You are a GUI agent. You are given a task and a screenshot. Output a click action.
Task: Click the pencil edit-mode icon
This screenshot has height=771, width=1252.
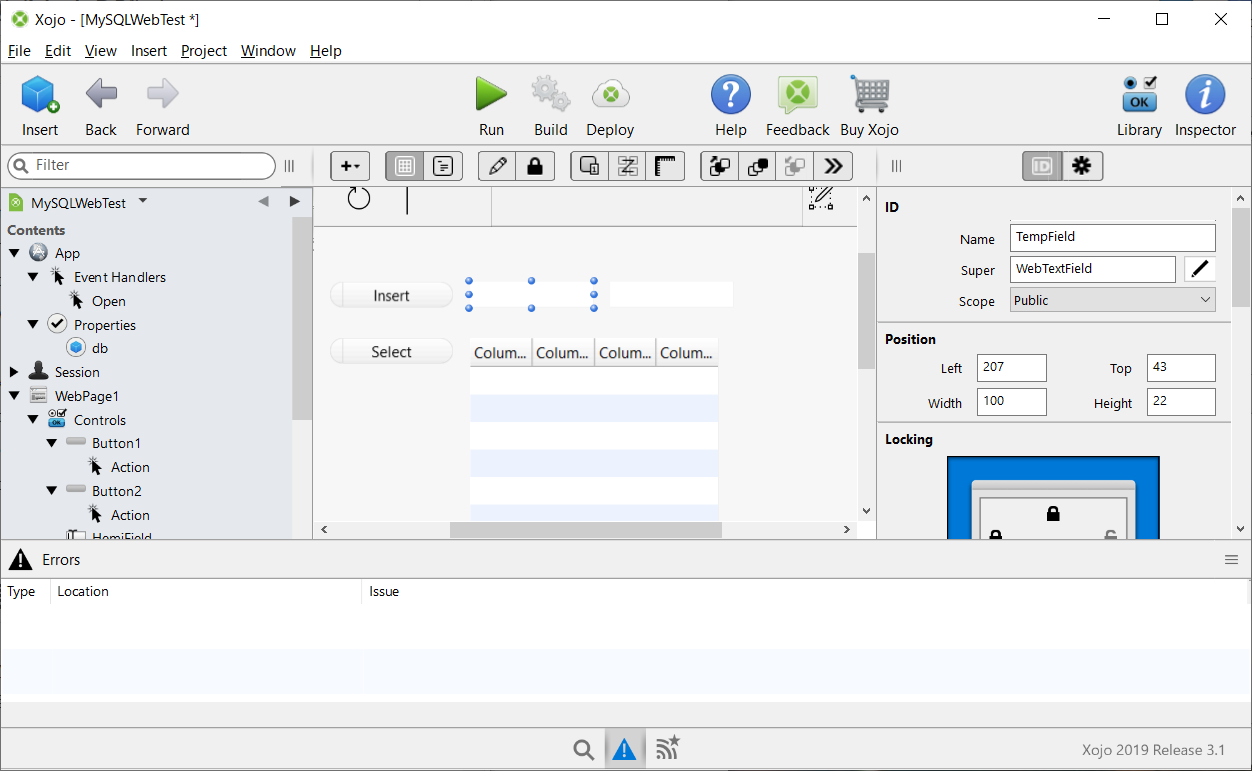click(497, 166)
